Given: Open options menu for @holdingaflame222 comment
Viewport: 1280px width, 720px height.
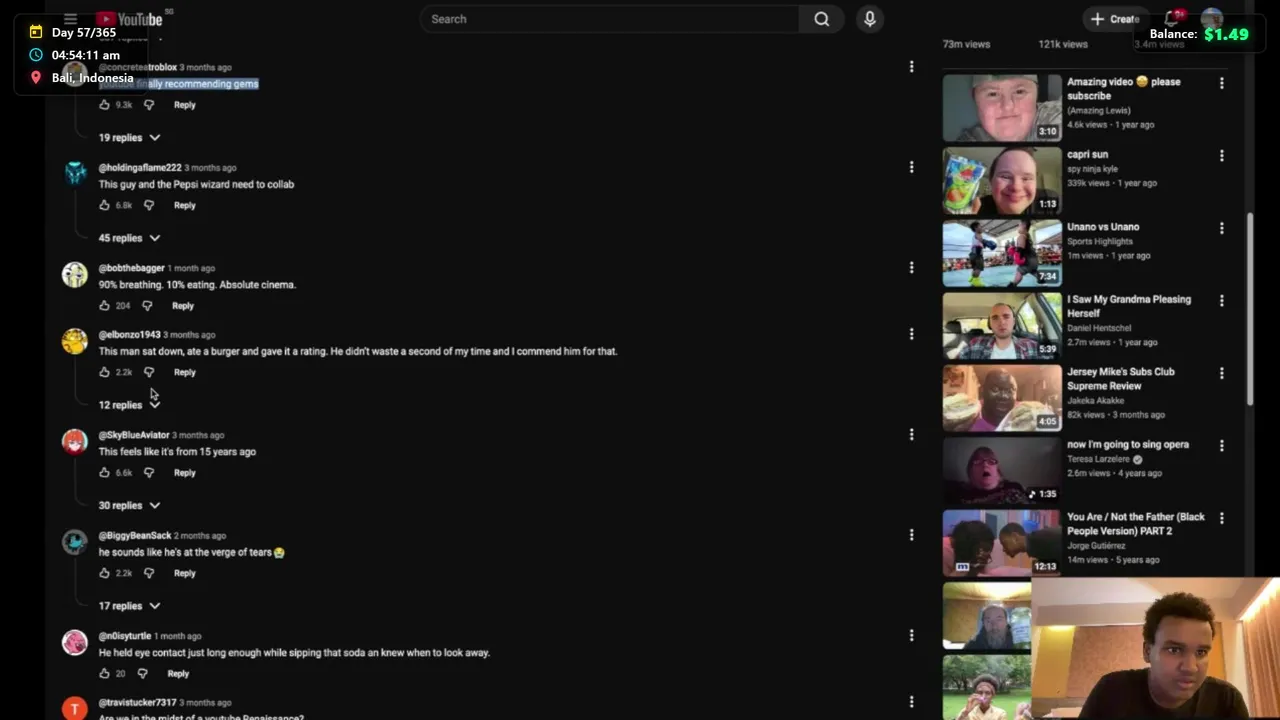Looking at the screenshot, I should pos(911,167).
